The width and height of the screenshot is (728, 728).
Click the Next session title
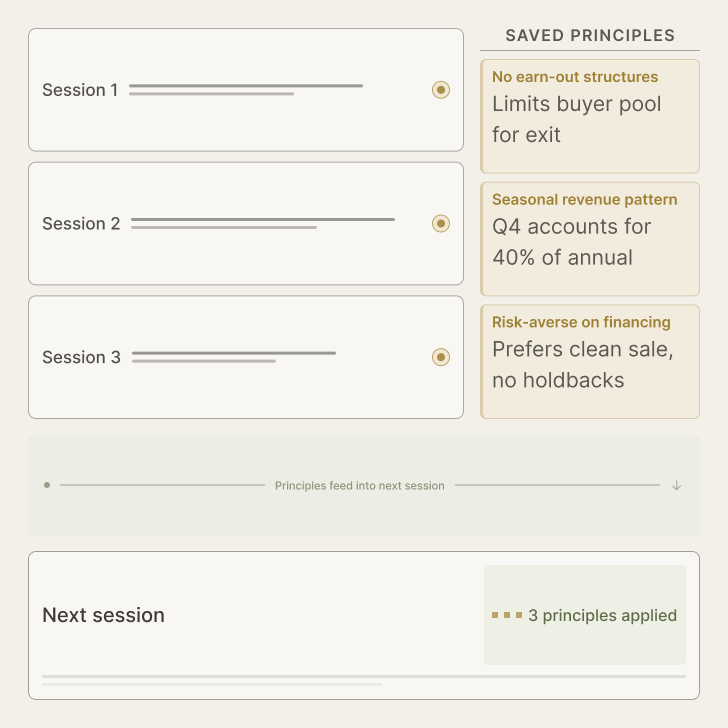[x=104, y=615]
